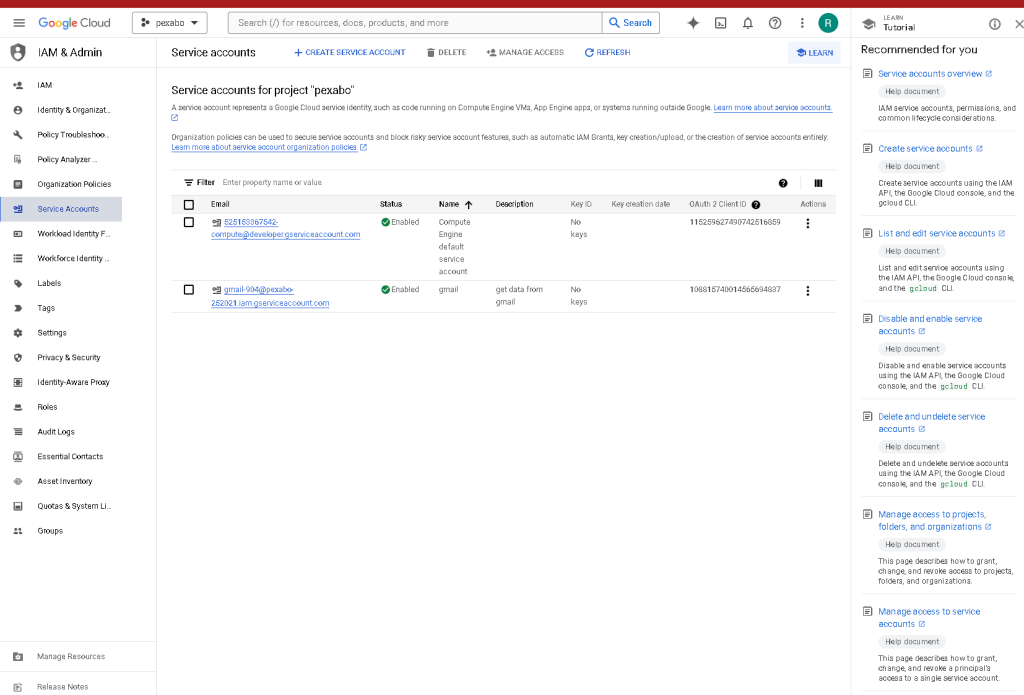Click the OAuth 2 Client ID help icon
The height and width of the screenshot is (695, 1024).
pos(756,204)
